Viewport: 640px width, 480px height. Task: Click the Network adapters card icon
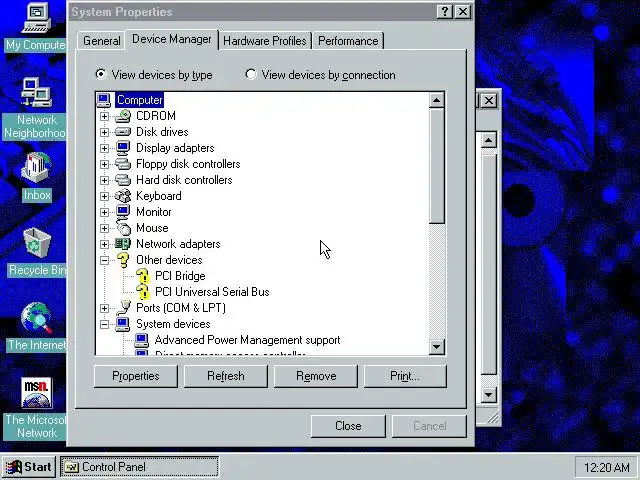[123, 244]
